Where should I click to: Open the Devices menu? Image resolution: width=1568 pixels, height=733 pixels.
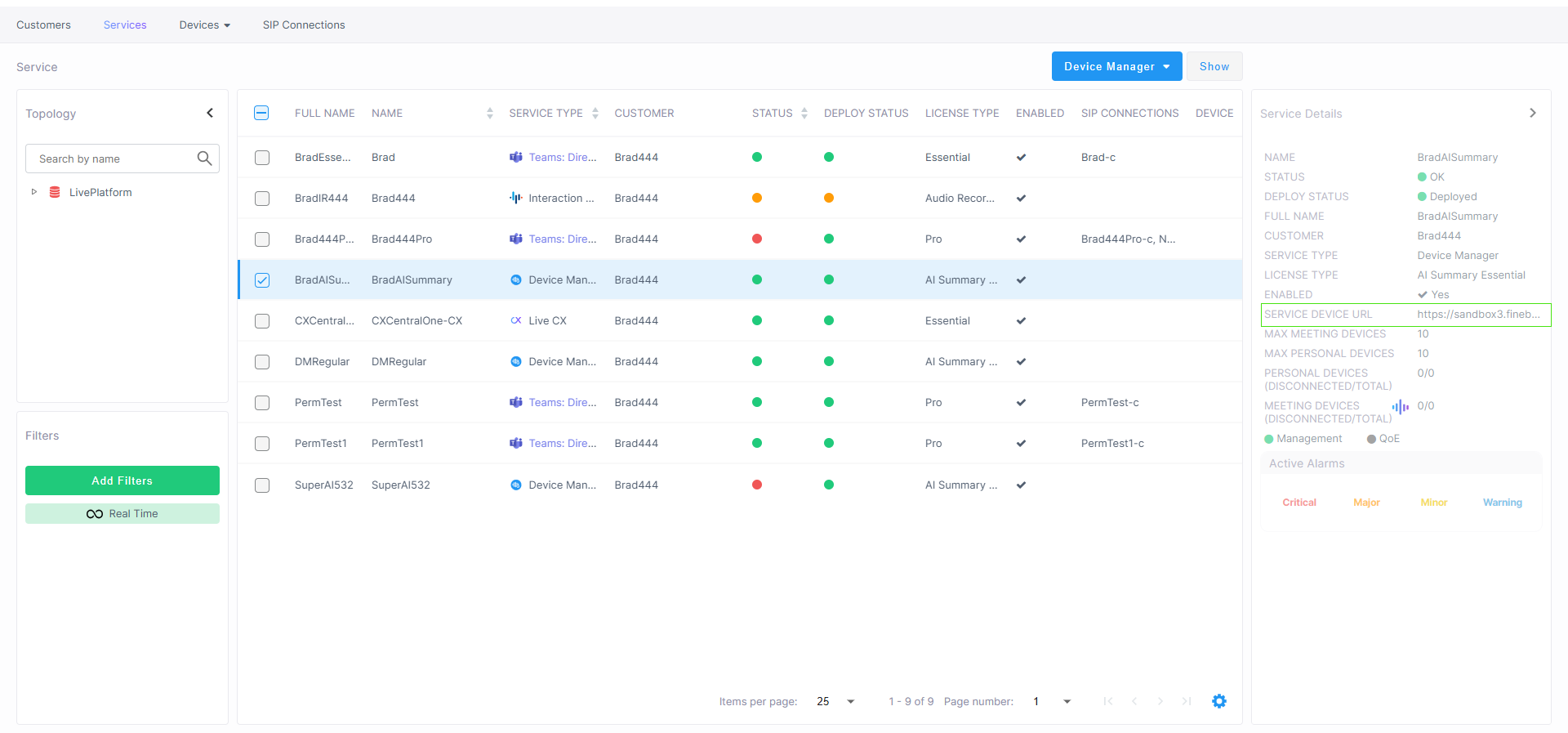[x=204, y=25]
